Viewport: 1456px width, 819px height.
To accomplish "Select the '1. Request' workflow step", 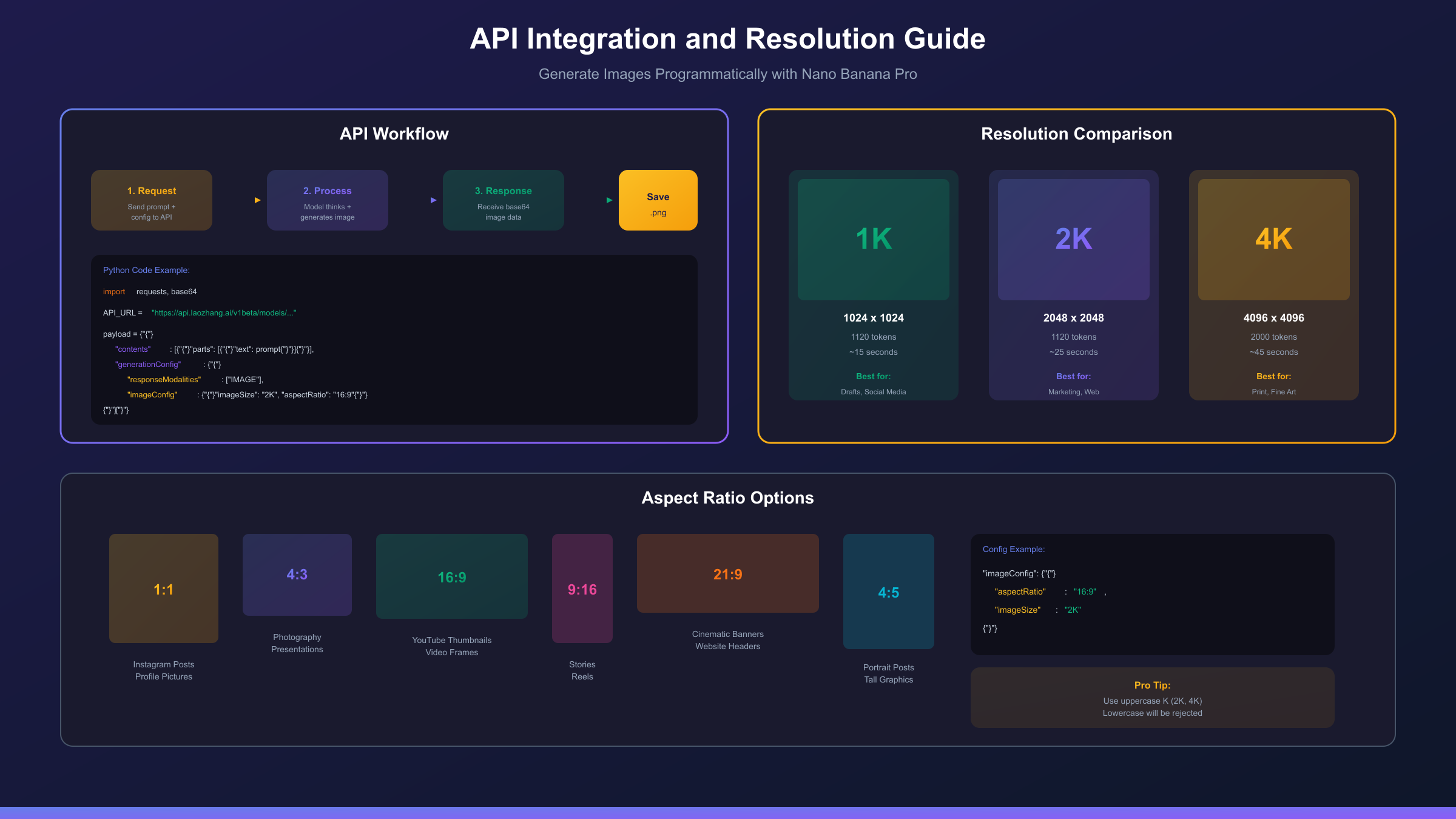I will [x=151, y=200].
